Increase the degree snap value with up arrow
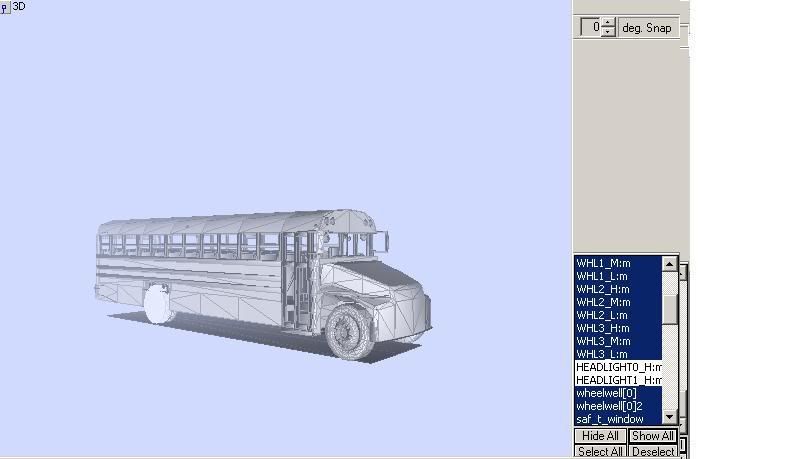800x459 pixels. (x=609, y=23)
